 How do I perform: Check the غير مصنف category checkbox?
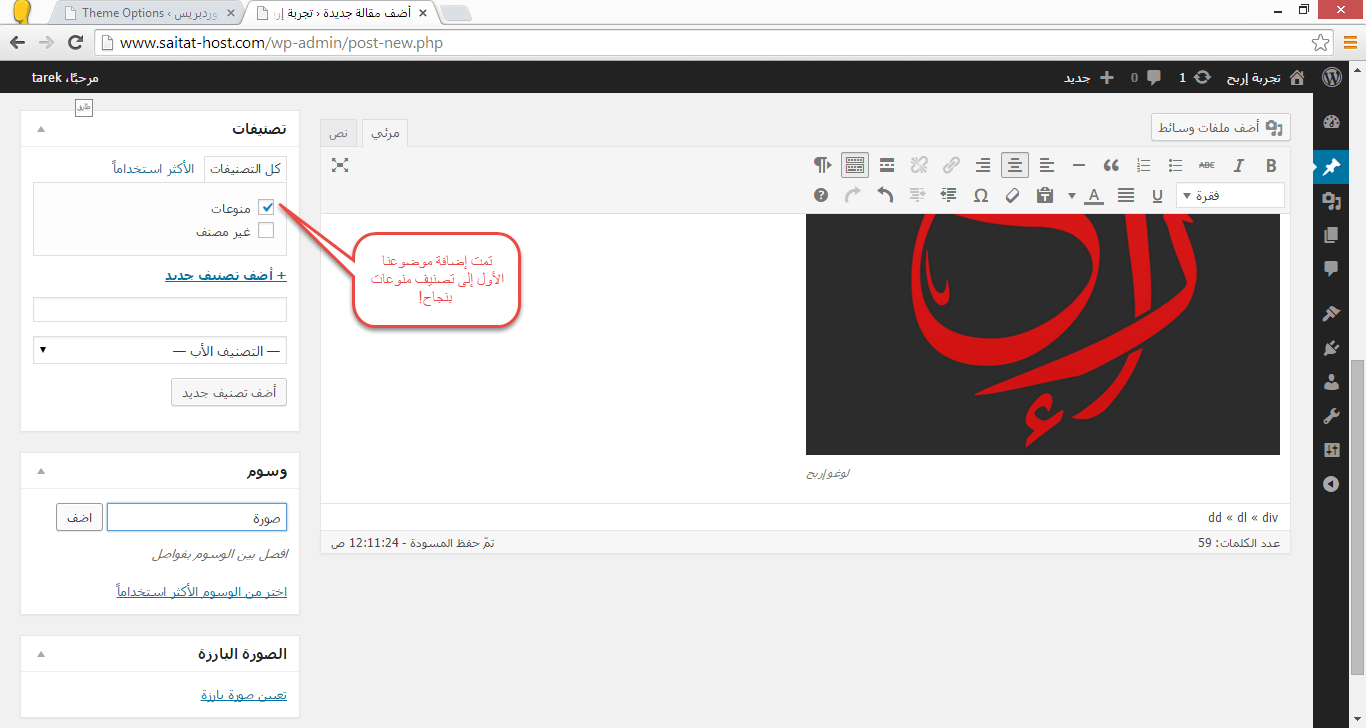pyautogui.click(x=266, y=230)
